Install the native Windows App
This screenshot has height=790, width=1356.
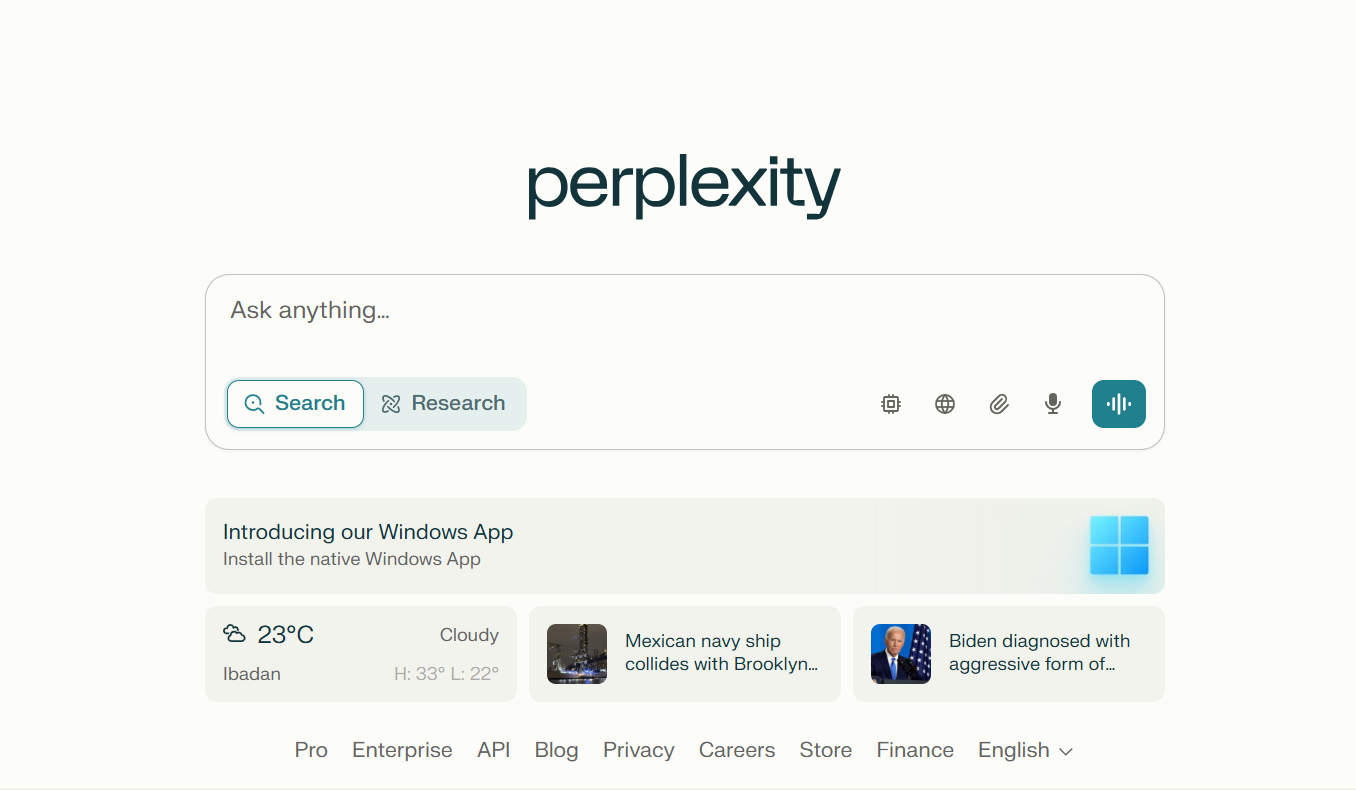[684, 545]
